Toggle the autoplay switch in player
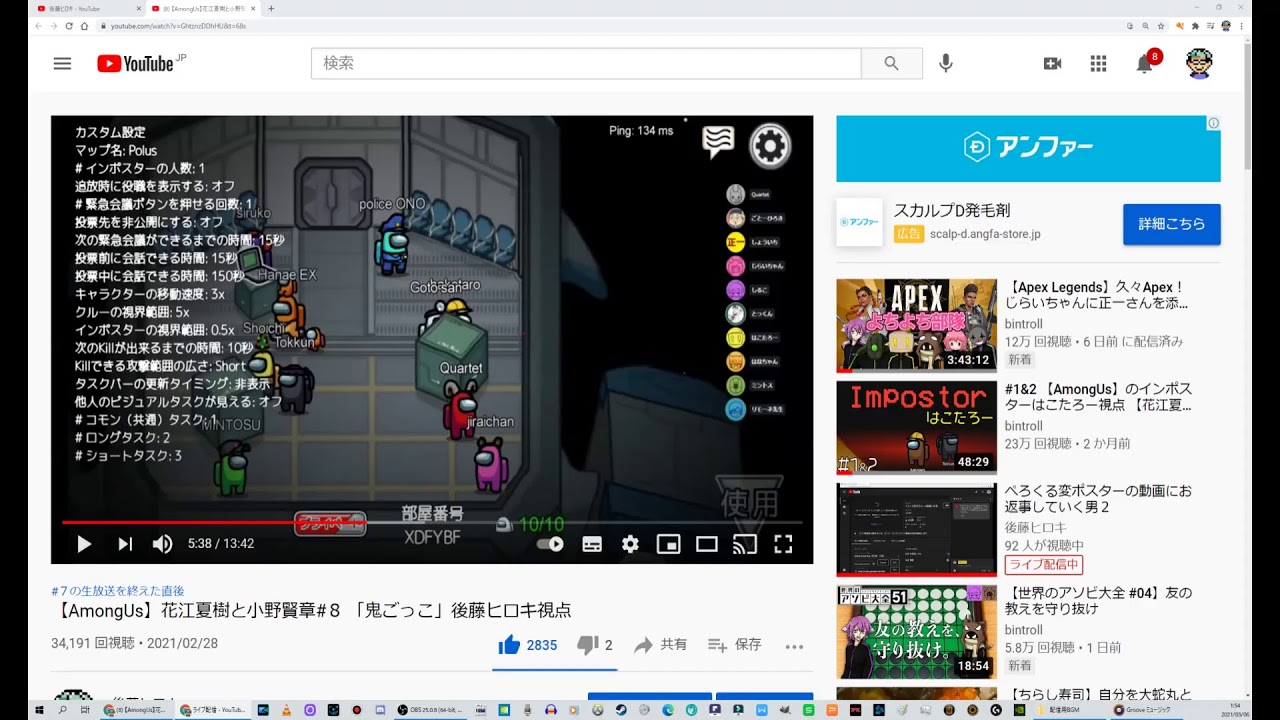This screenshot has height=720, width=1280. click(550, 544)
